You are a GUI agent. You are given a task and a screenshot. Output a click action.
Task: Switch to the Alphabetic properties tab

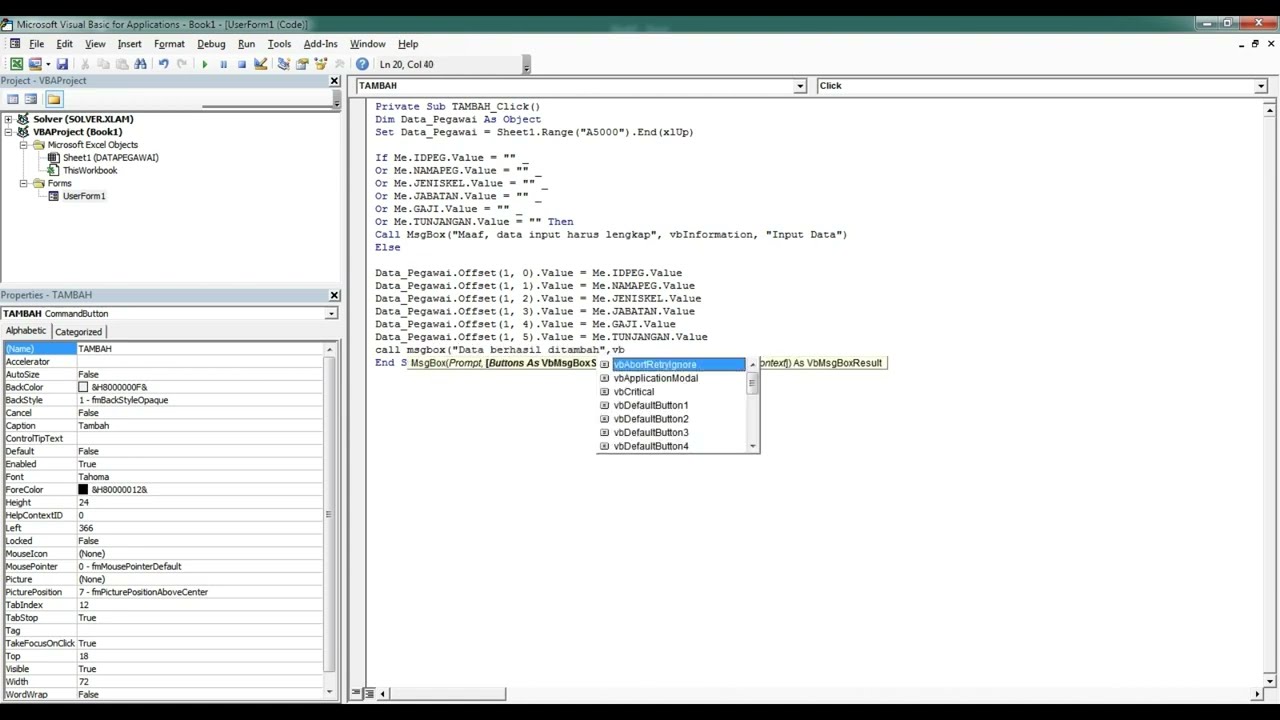26,331
